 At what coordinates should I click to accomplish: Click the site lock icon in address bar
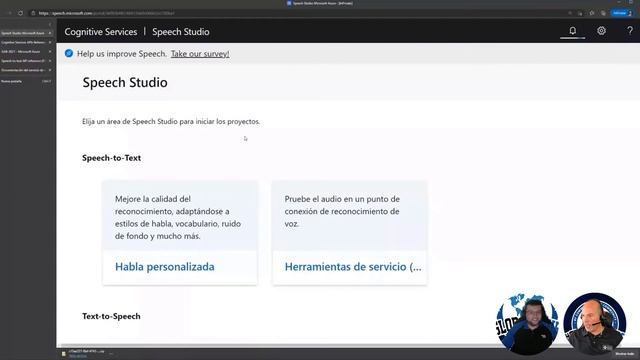[33, 13]
